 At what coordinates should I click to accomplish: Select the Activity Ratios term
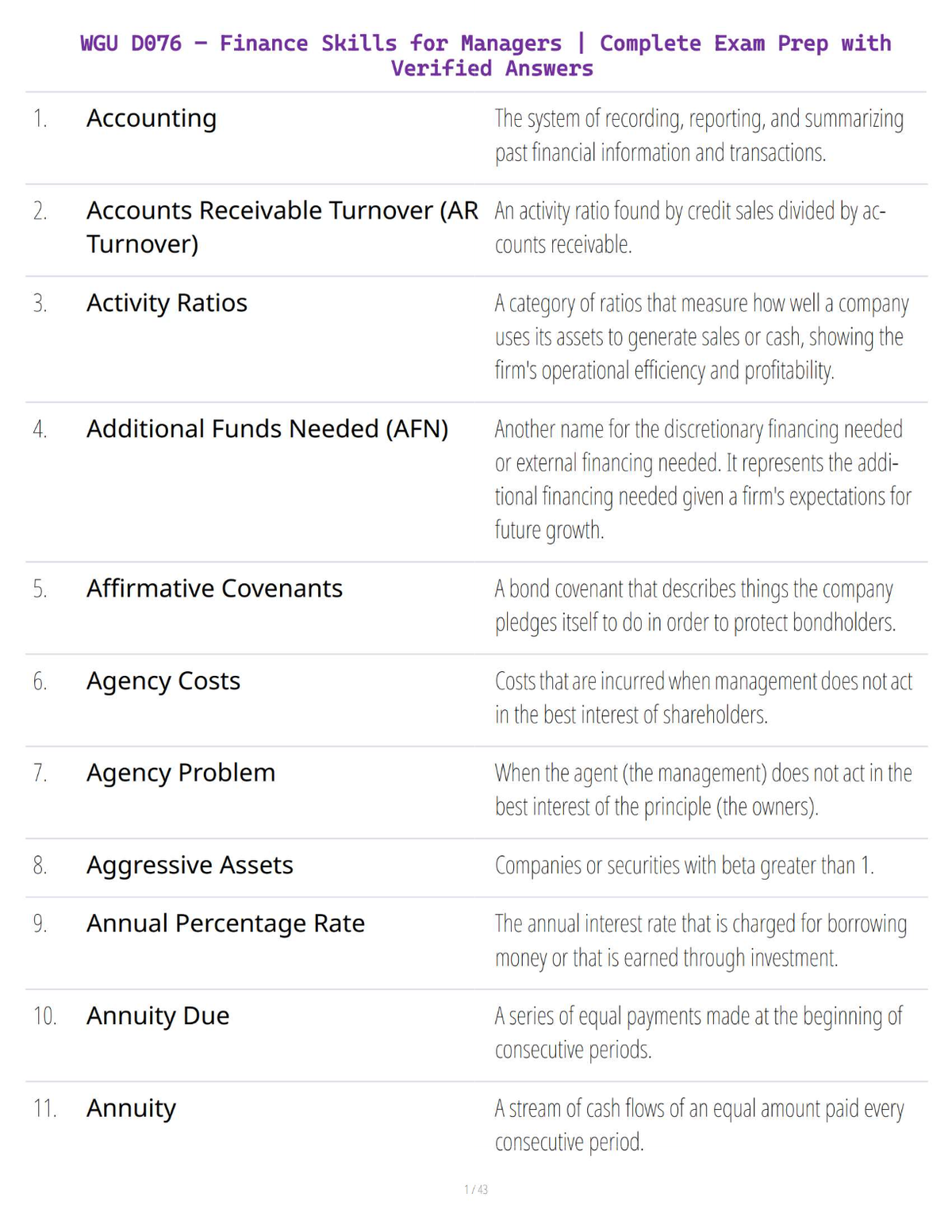tap(167, 303)
